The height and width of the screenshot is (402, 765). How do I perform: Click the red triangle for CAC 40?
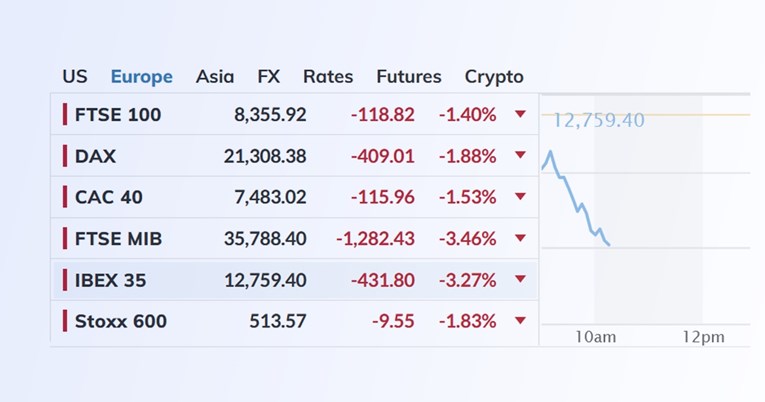[520, 197]
